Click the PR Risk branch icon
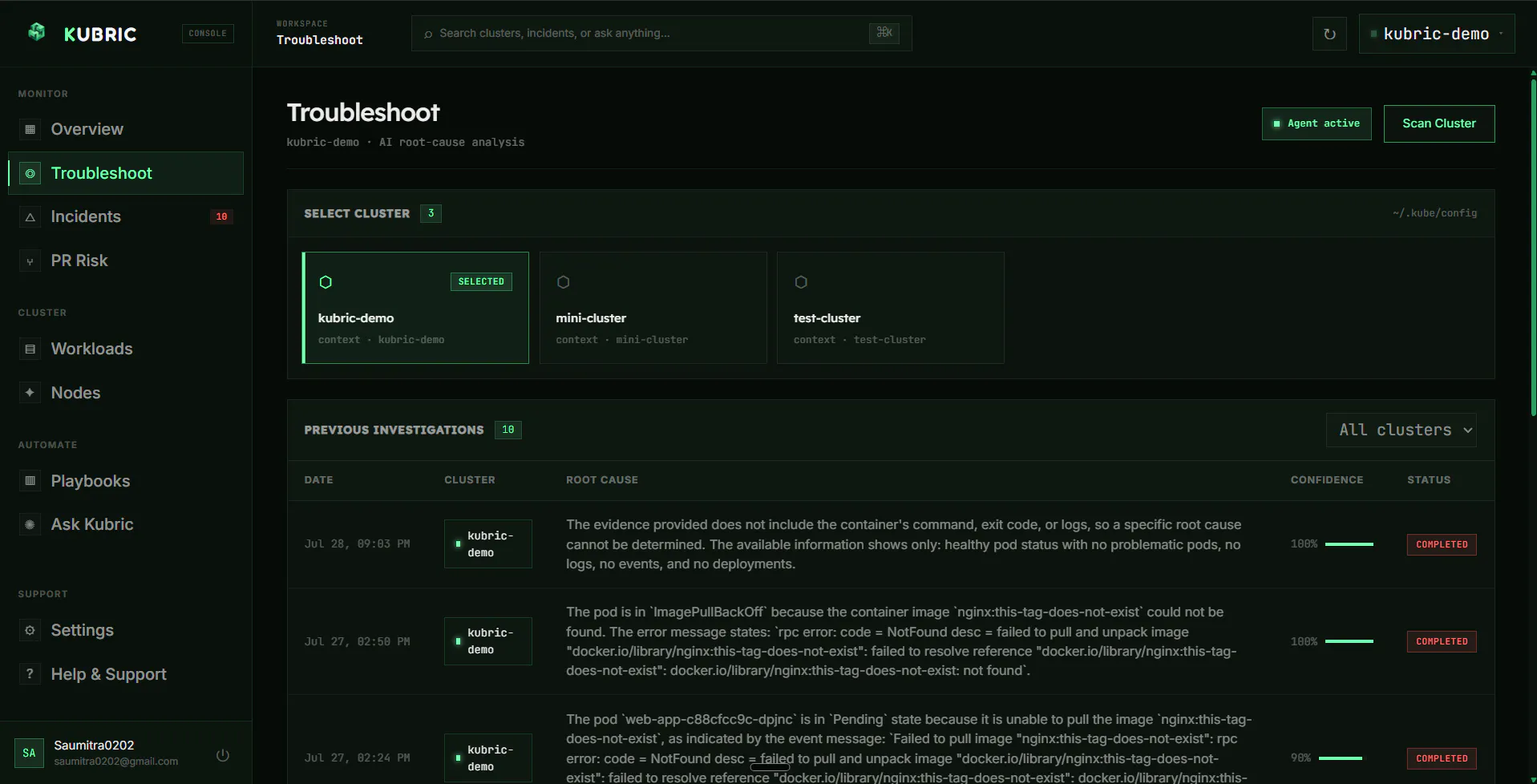The width and height of the screenshot is (1537, 784). pyautogui.click(x=30, y=261)
